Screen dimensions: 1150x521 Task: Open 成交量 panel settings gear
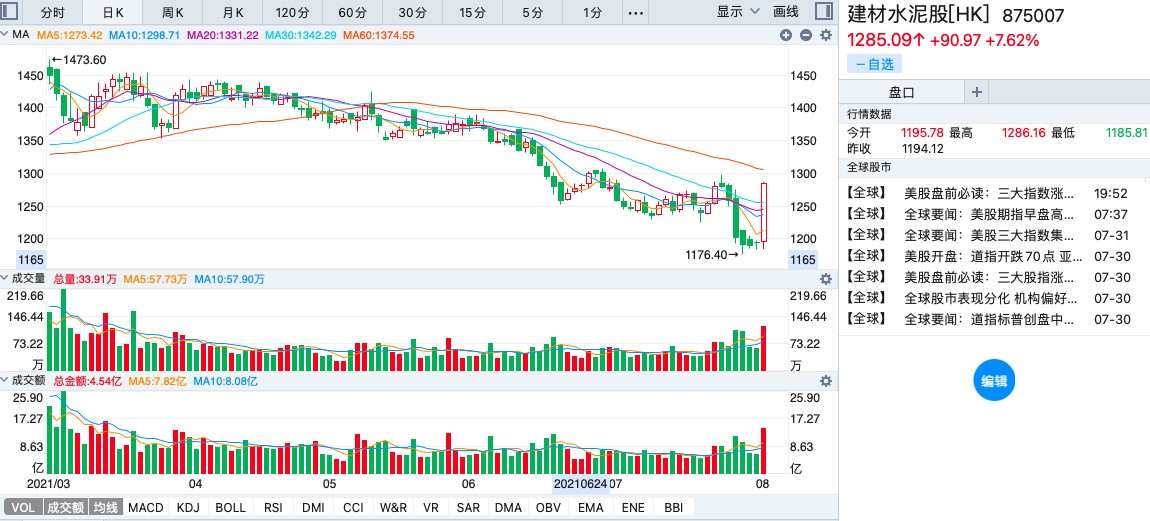[x=826, y=279]
